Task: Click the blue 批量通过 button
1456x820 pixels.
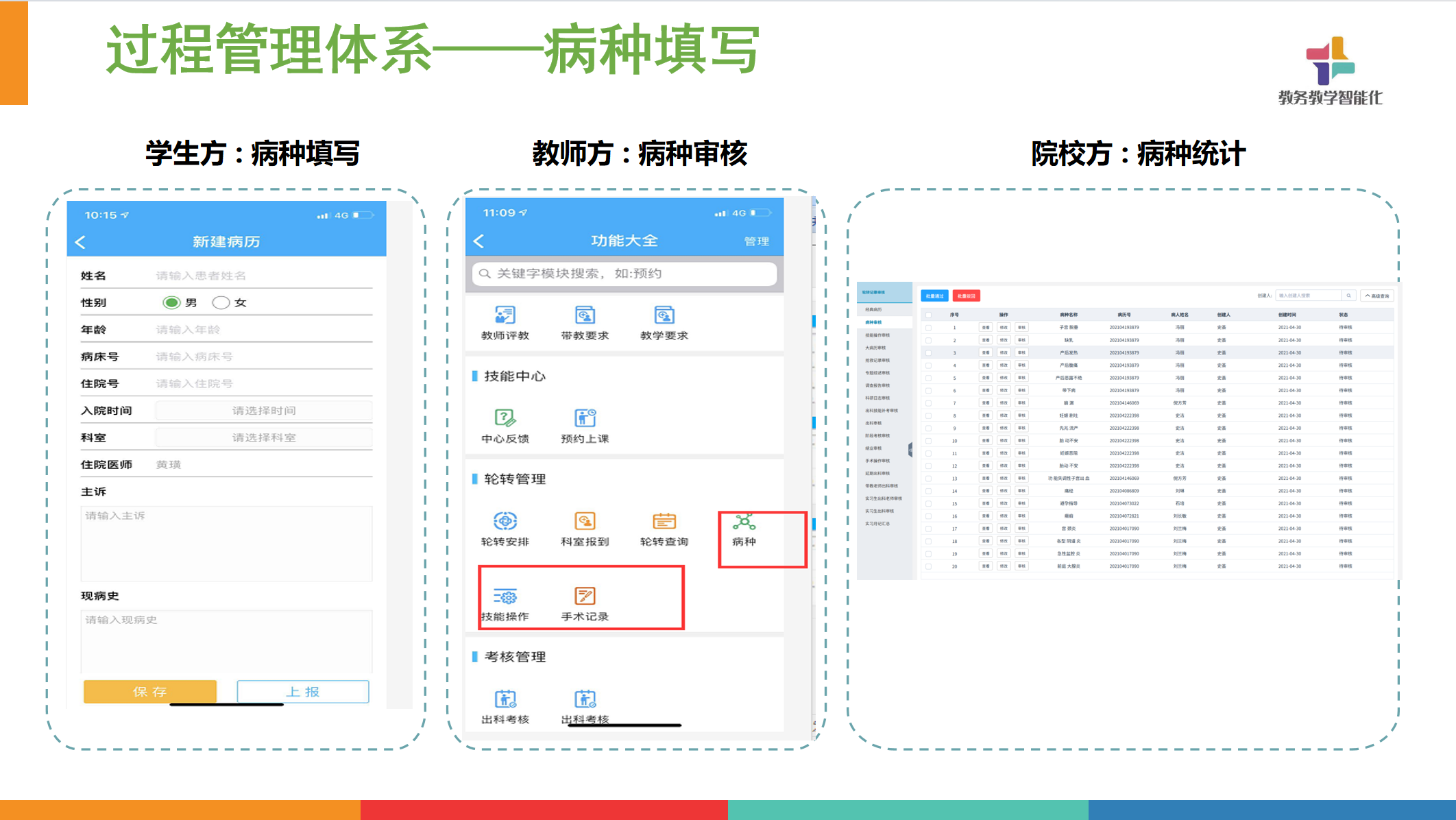Action: pos(934,296)
